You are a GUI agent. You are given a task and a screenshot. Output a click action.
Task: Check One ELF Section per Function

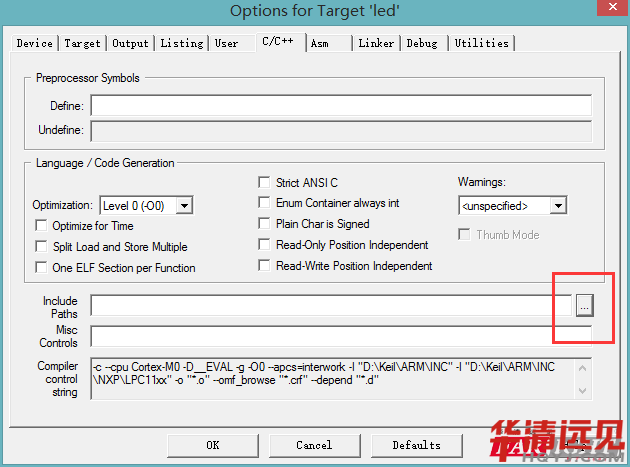[42, 268]
